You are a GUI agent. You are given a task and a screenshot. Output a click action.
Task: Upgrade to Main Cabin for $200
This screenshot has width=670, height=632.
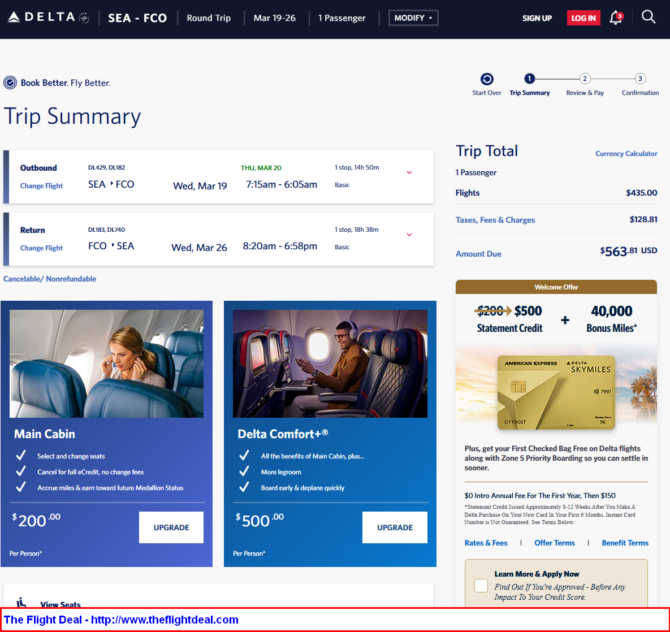(171, 527)
